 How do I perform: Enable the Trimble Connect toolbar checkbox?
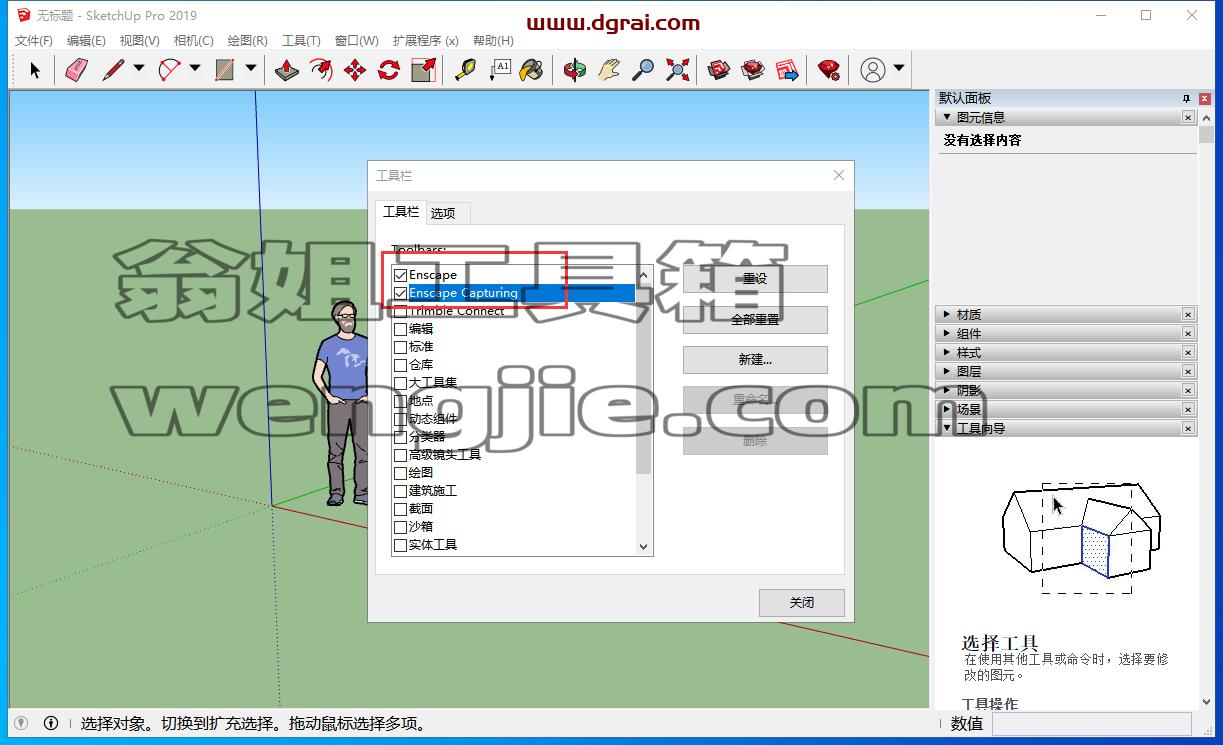(401, 311)
